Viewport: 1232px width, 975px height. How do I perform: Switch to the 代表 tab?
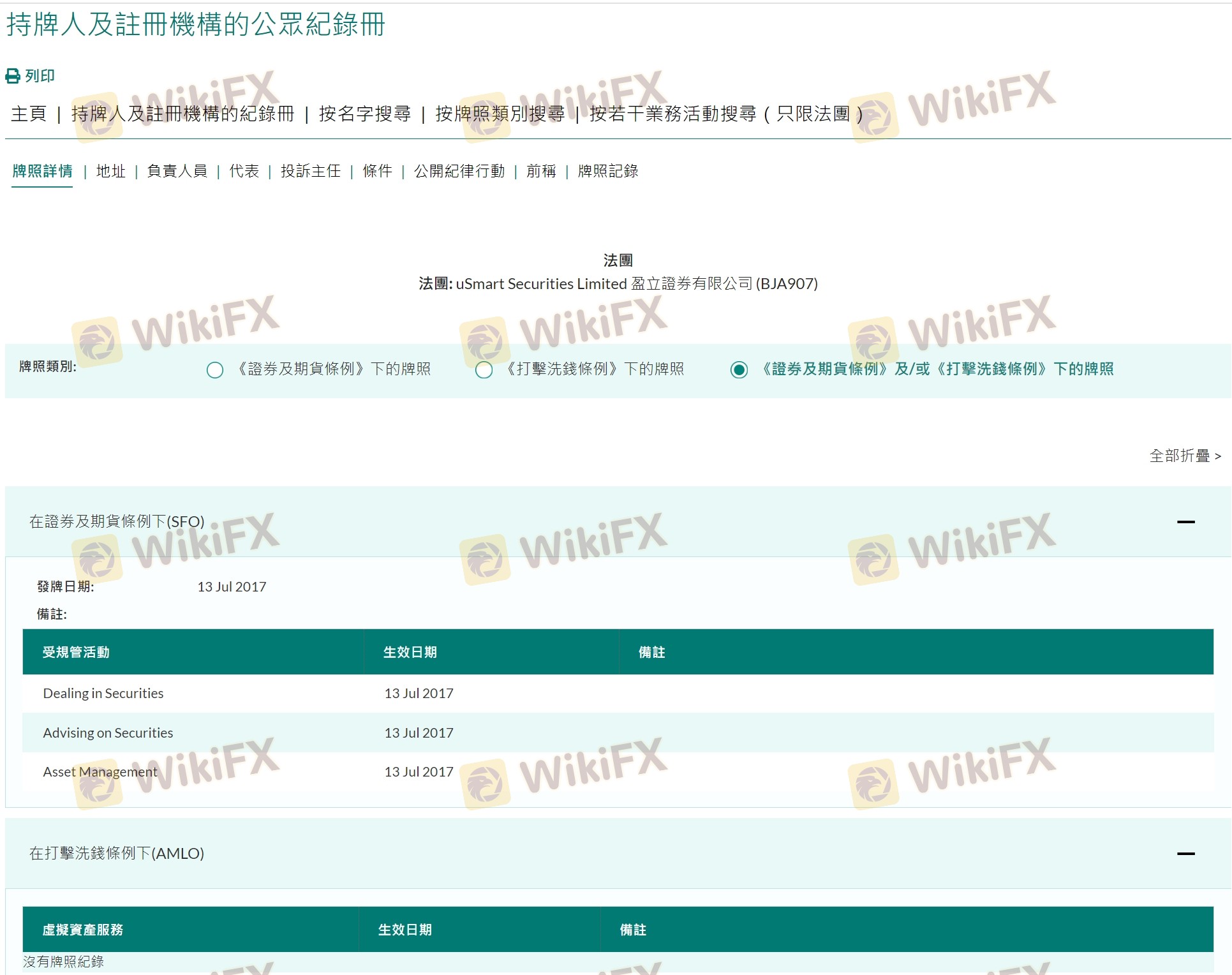[x=244, y=171]
